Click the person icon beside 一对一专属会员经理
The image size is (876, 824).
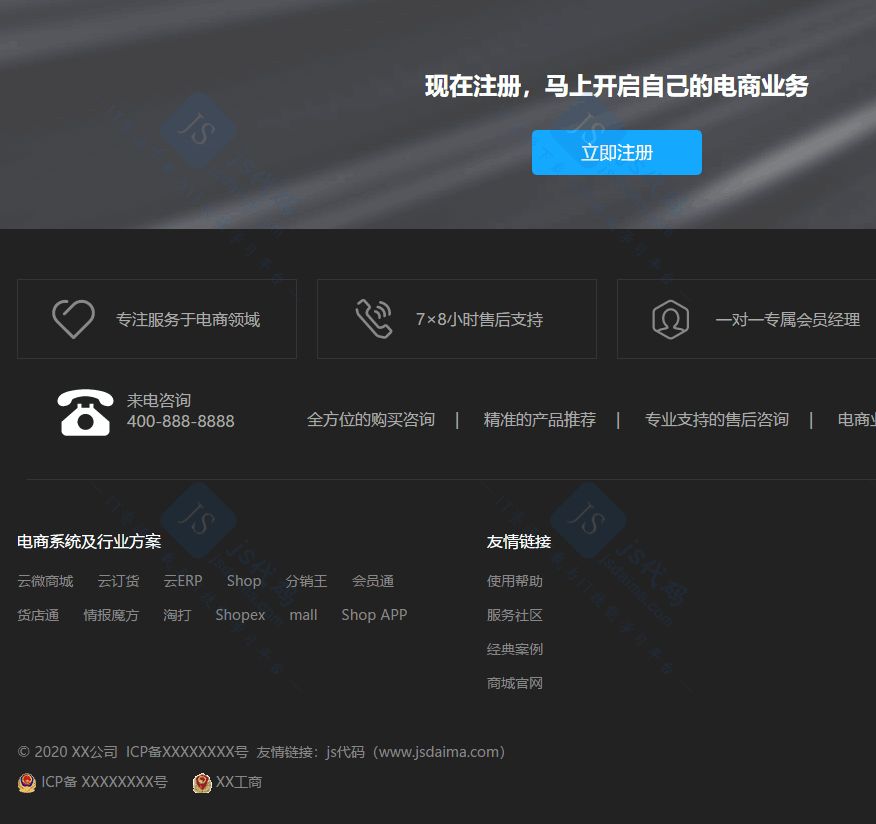671,319
